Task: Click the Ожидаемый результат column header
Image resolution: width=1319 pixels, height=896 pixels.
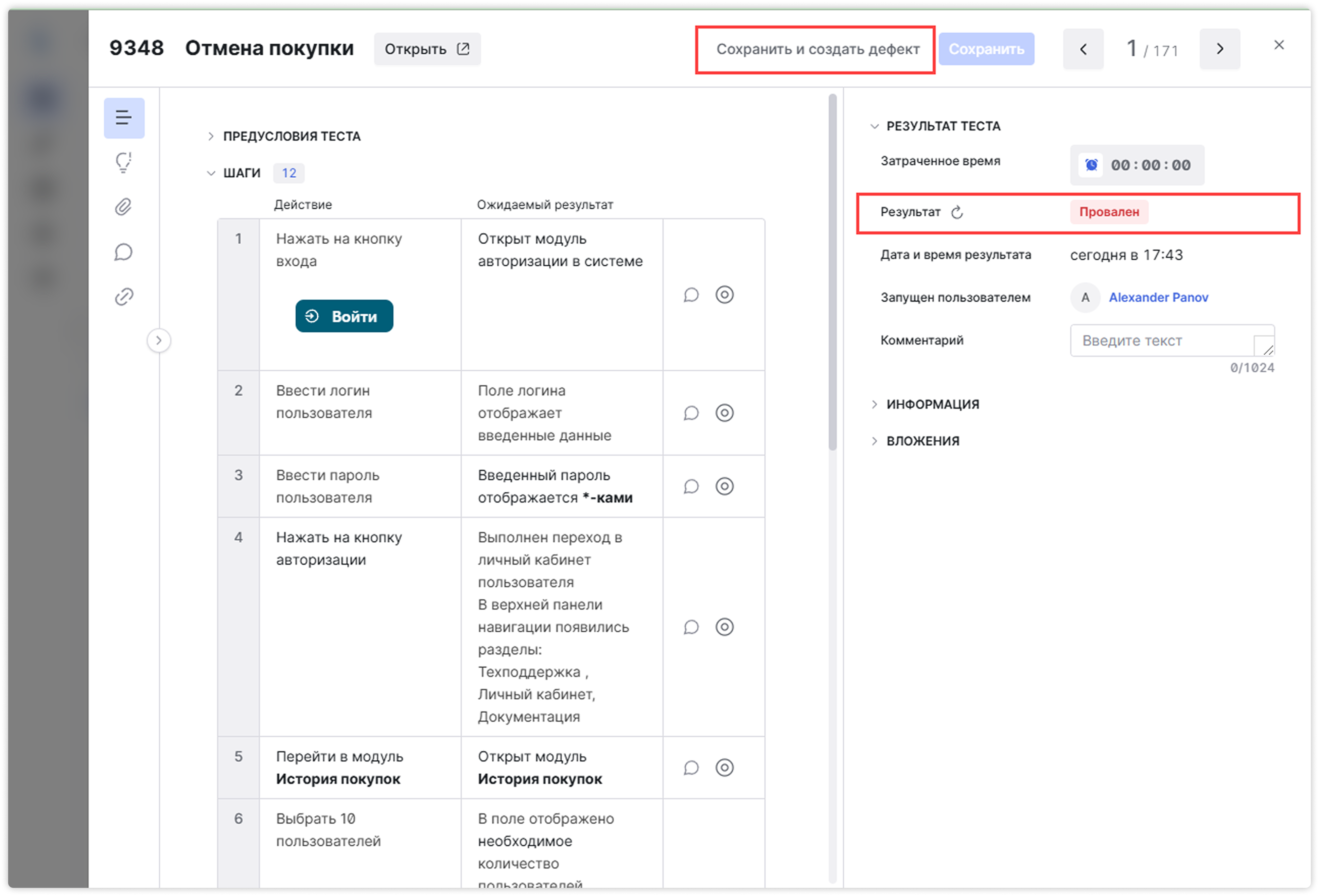Action: point(545,205)
